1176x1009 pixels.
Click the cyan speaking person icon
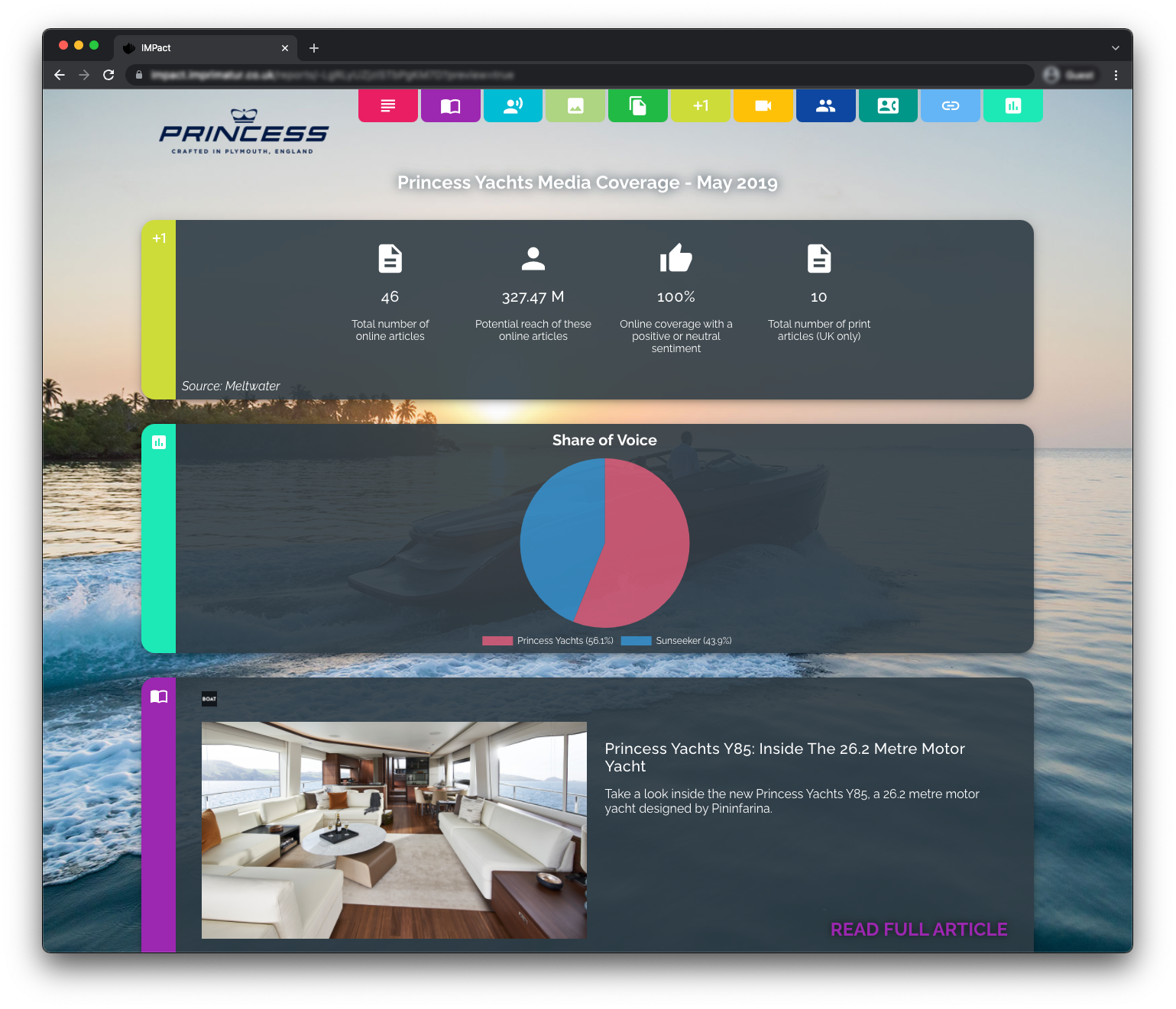(513, 105)
